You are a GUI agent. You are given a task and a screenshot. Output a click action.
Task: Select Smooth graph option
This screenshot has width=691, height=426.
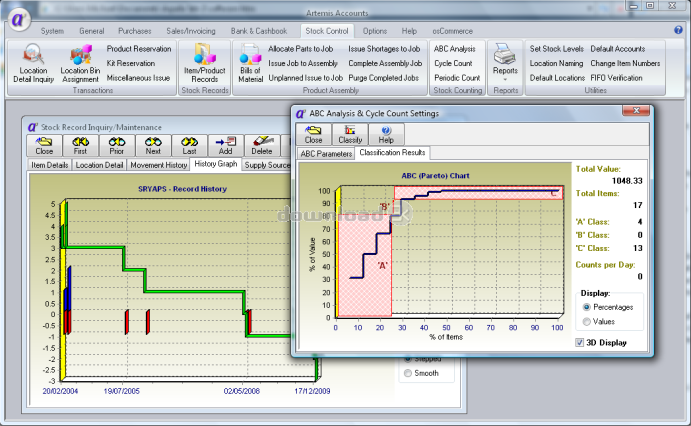pos(421,373)
